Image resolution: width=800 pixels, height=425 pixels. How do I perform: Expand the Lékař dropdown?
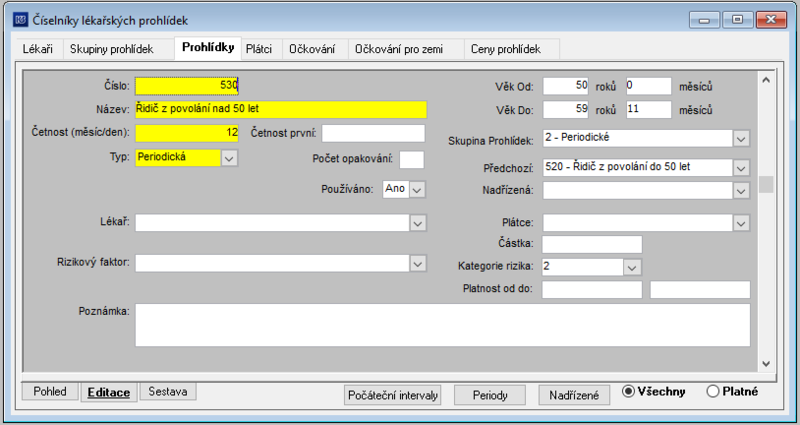[418, 223]
